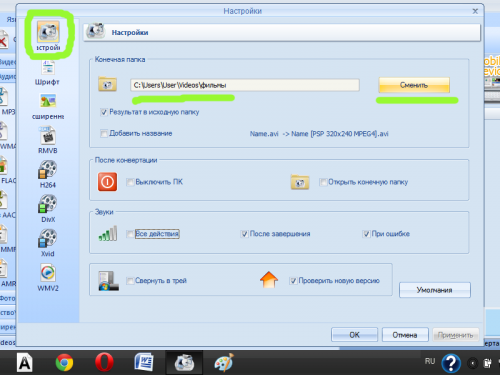Viewport: 500px width, 375px height.
Task: Toggle Результат в исходную папку checkbox
Action: 104,112
